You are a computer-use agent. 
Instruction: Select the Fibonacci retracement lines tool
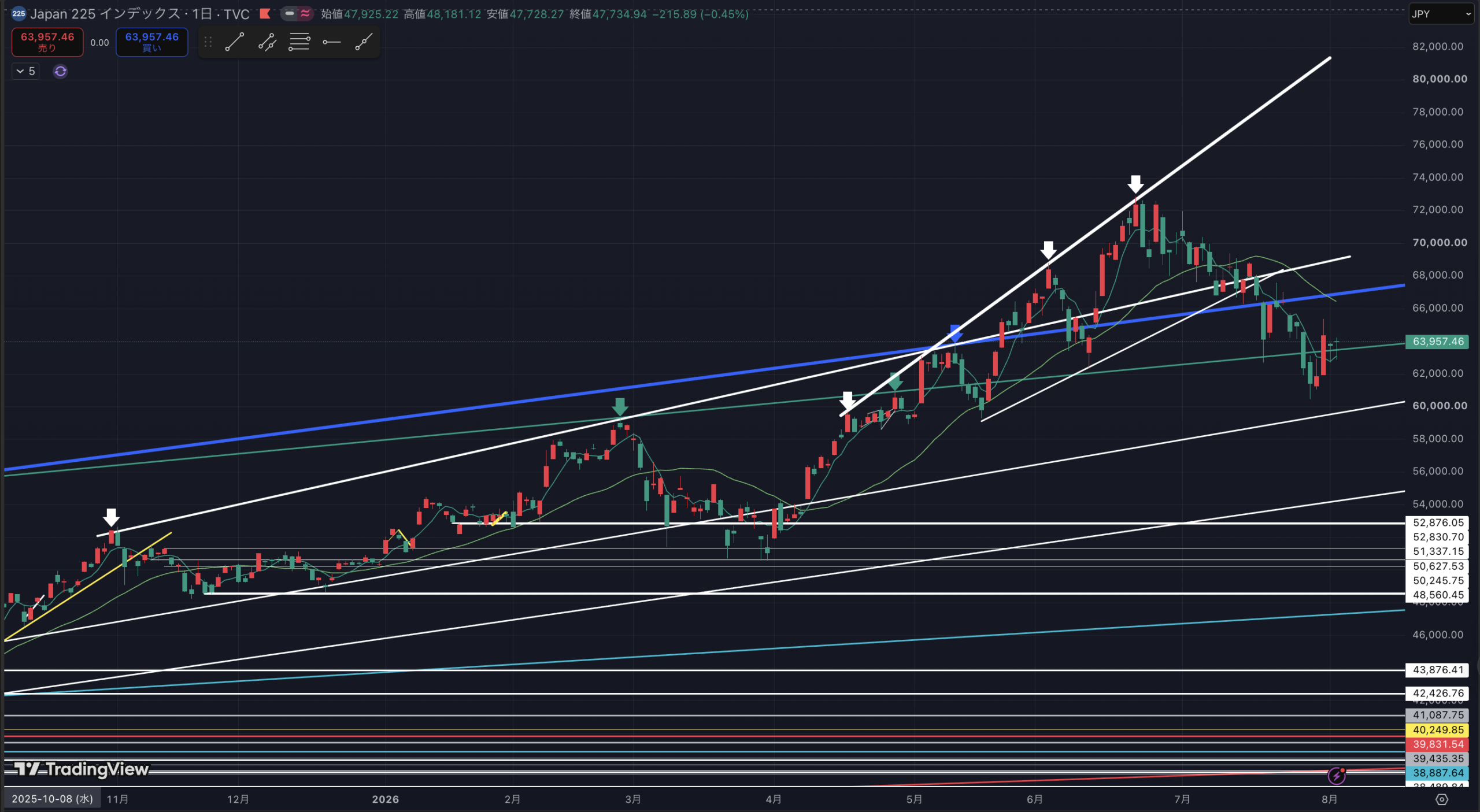click(x=299, y=42)
